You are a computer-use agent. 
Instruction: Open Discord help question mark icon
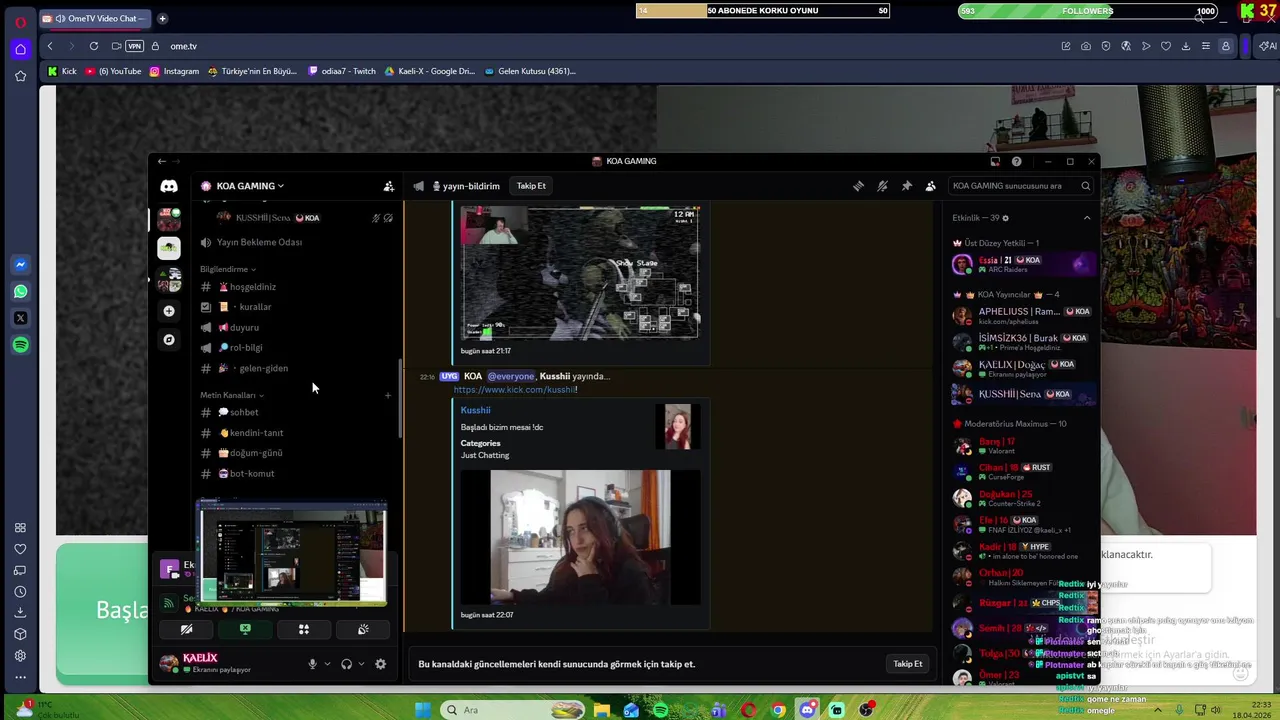click(x=1017, y=161)
